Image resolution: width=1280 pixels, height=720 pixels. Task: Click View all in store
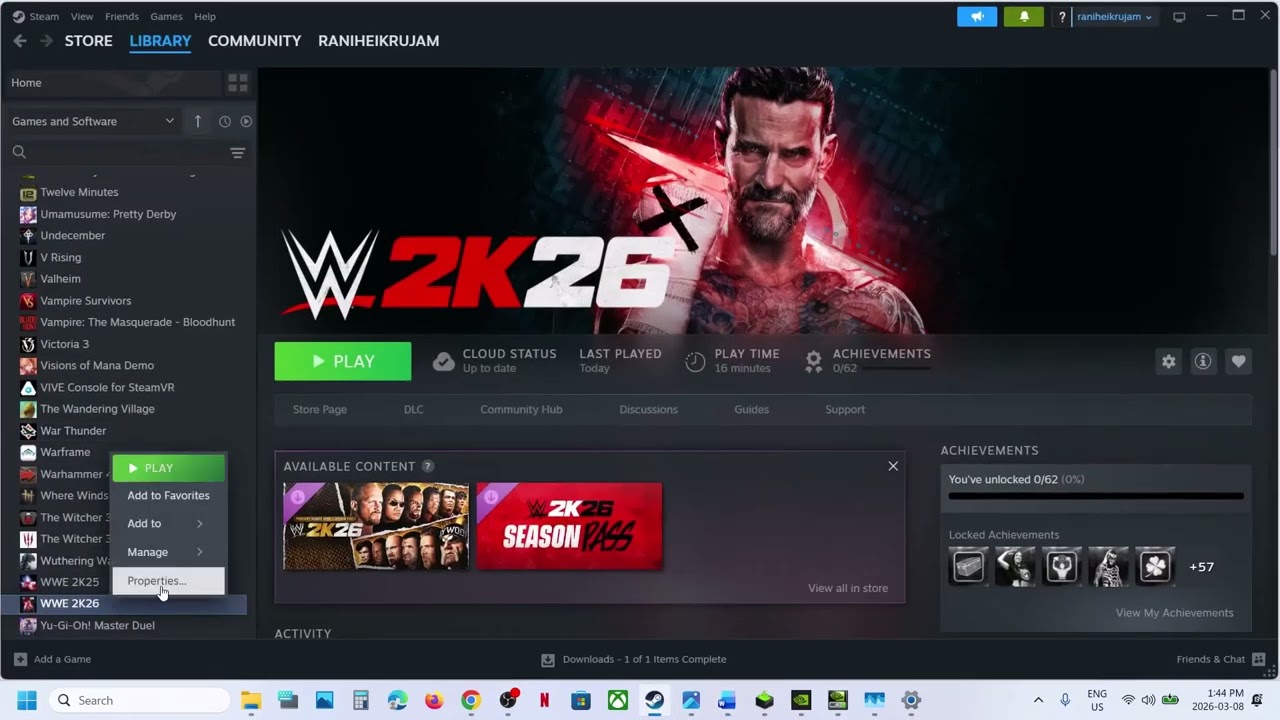(x=848, y=588)
